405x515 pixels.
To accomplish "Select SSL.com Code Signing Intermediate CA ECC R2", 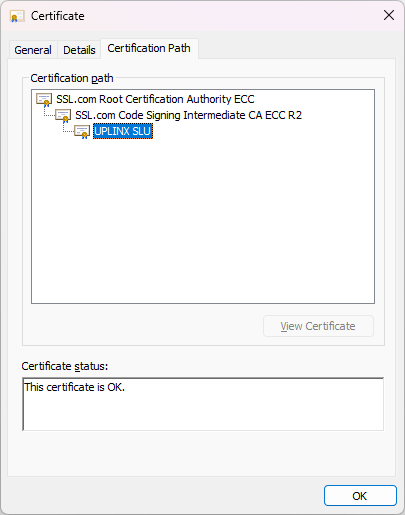I will point(188,115).
